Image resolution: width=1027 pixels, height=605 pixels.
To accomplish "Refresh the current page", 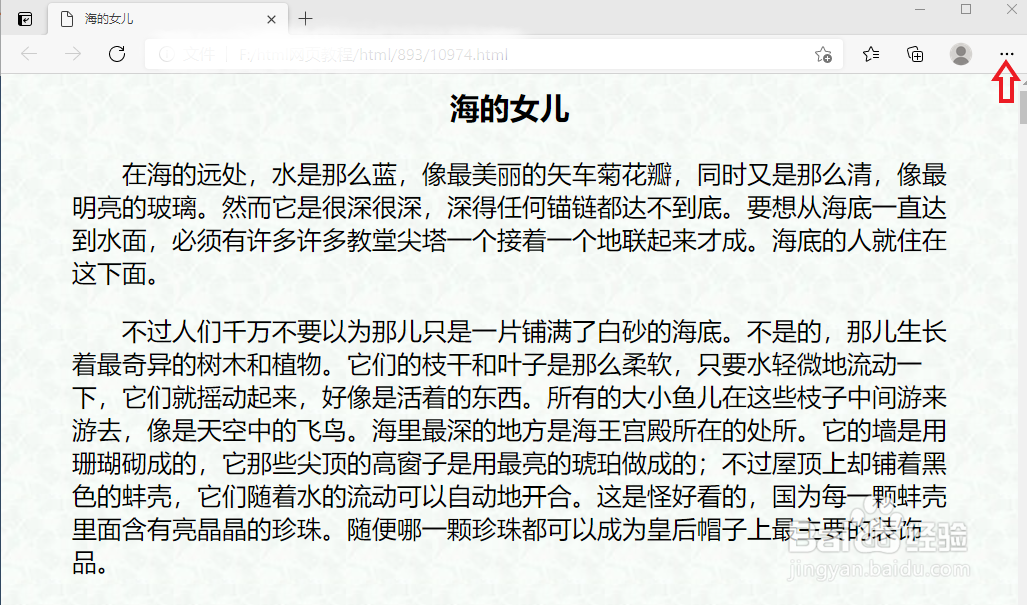I will point(117,54).
